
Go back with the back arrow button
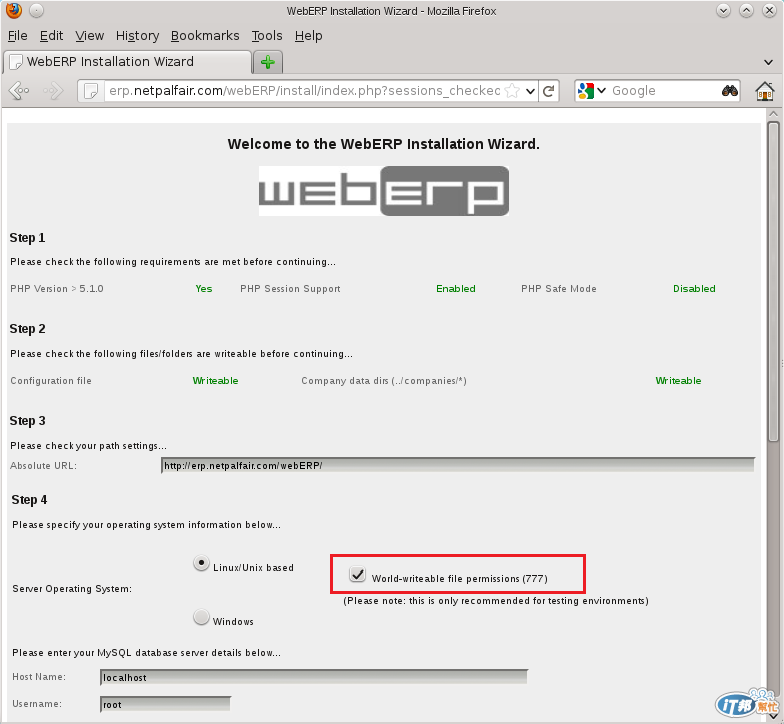20,90
